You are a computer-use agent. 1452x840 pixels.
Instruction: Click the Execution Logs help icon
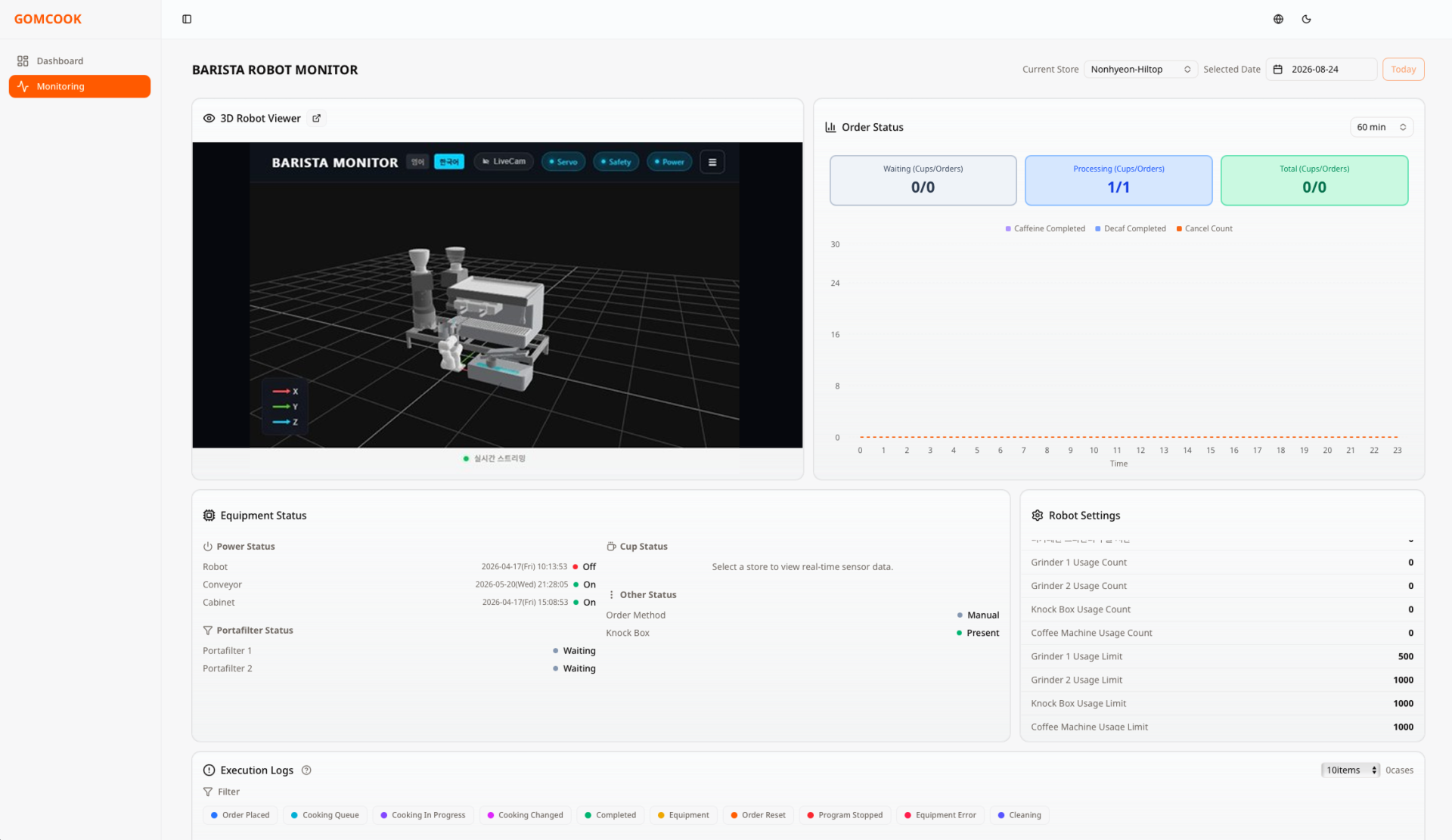[x=306, y=770]
